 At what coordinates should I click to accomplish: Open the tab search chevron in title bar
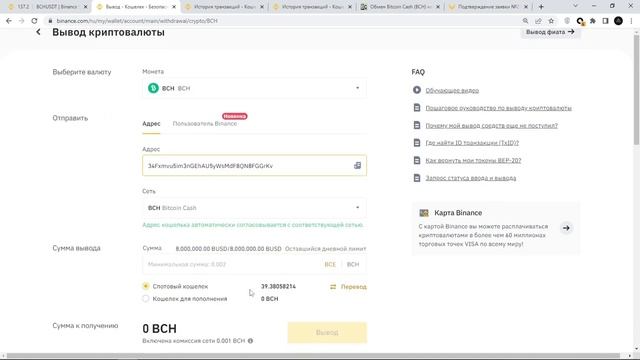[x=576, y=6]
